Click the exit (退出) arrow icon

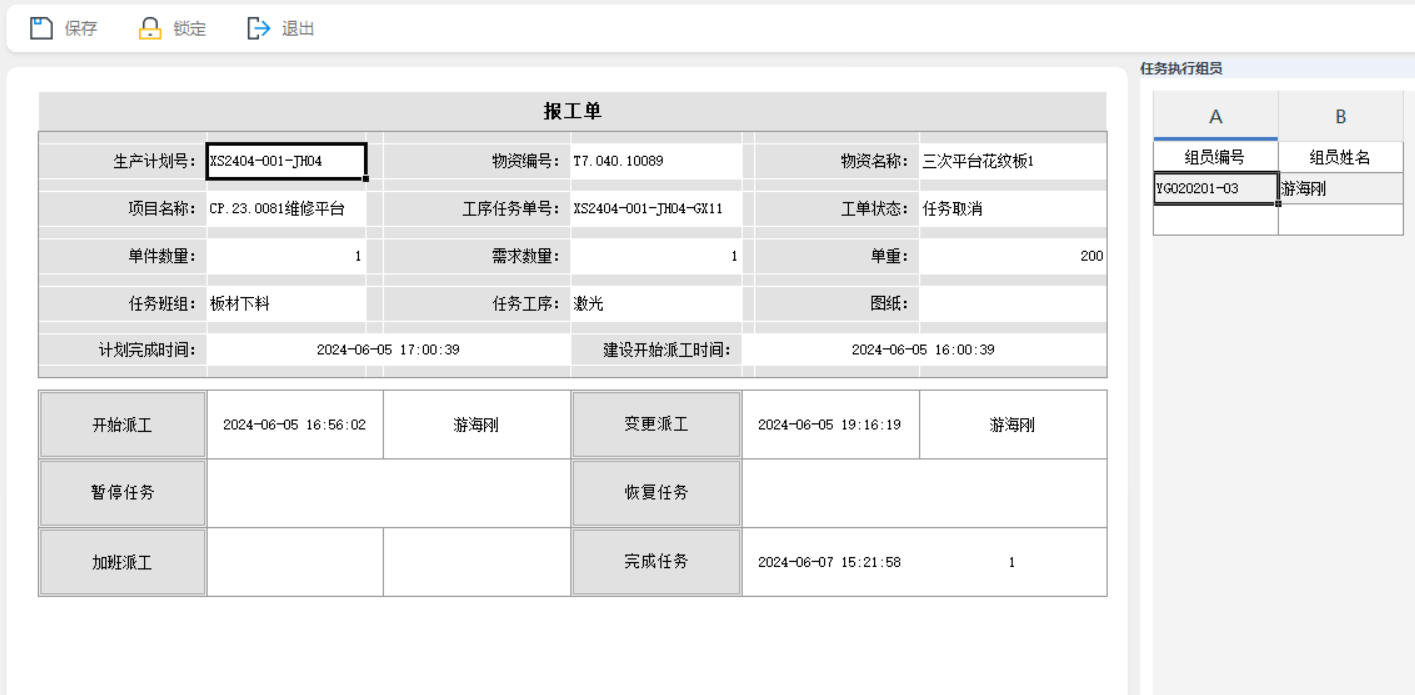click(x=259, y=28)
